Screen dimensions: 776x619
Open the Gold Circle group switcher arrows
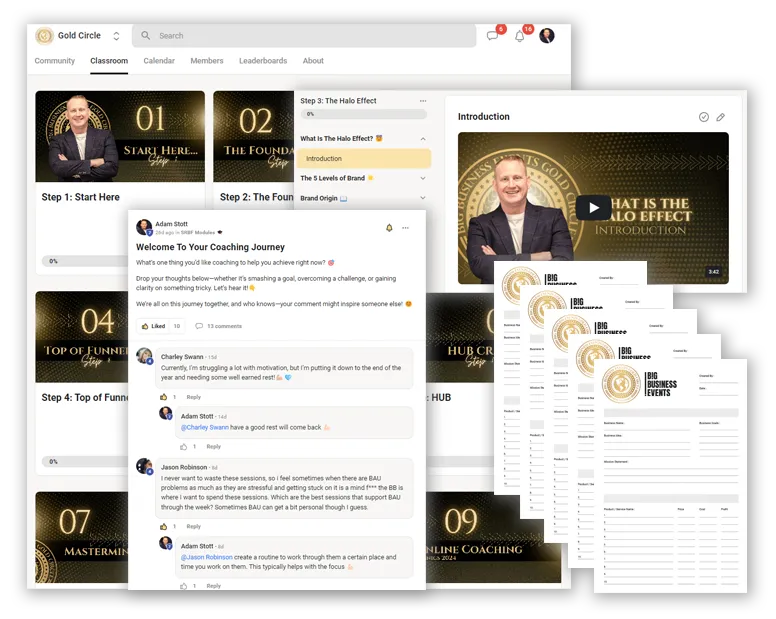click(x=116, y=36)
